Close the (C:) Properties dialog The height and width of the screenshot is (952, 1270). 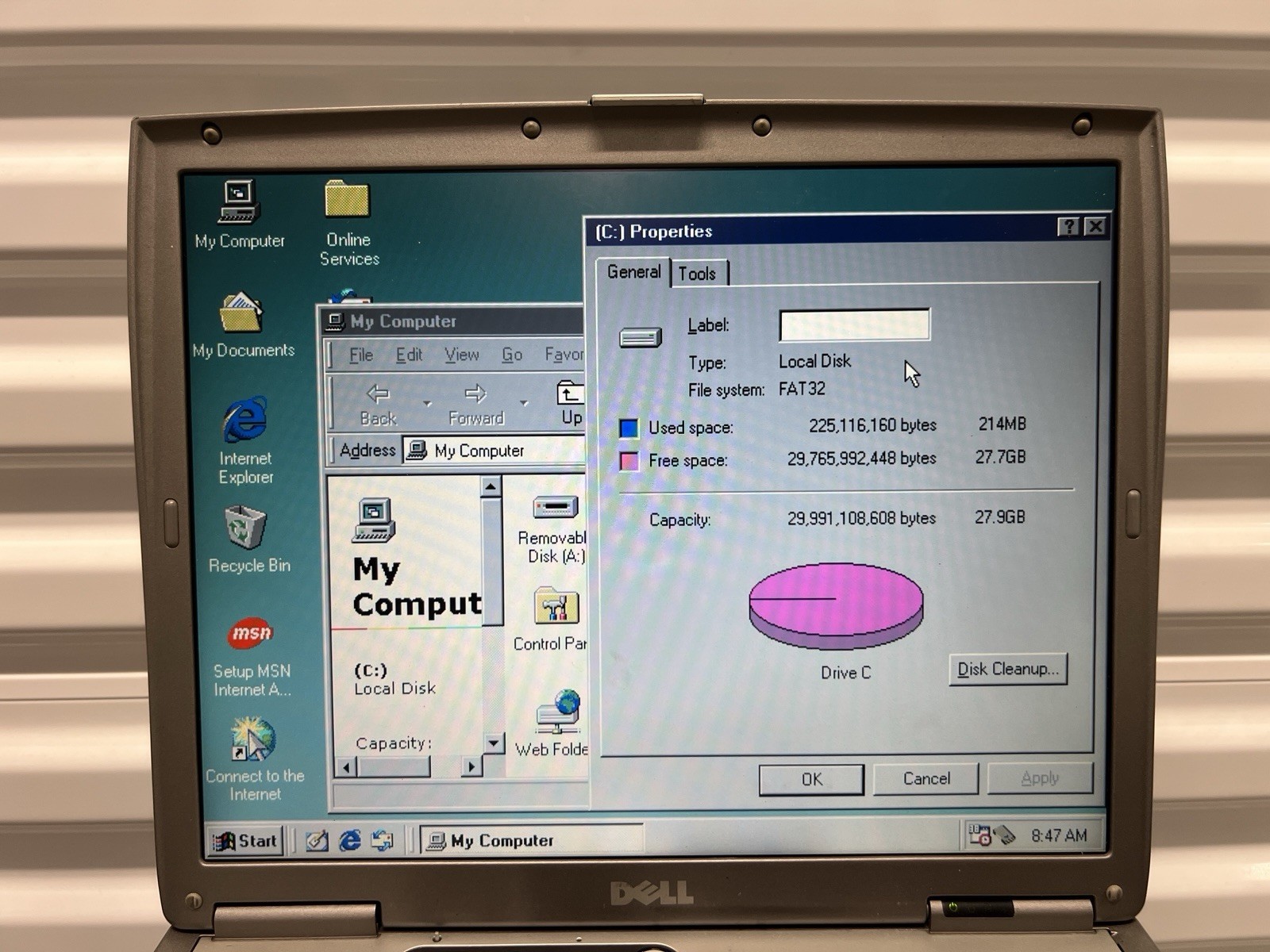pyautogui.click(x=1095, y=227)
